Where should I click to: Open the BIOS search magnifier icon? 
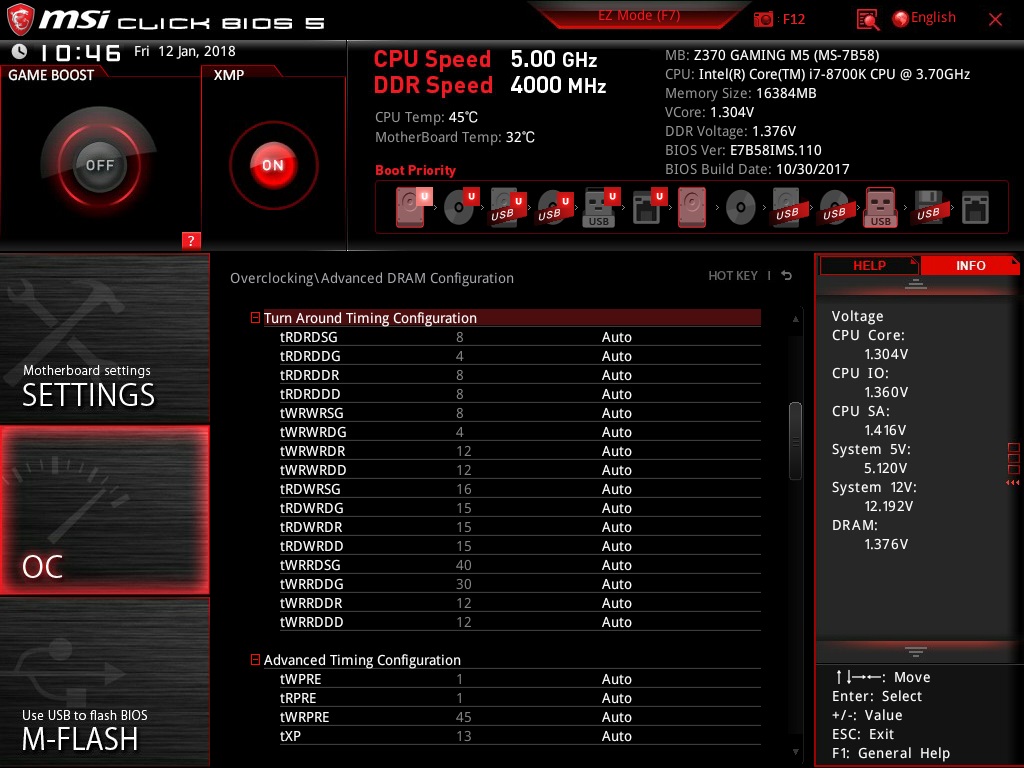point(867,20)
